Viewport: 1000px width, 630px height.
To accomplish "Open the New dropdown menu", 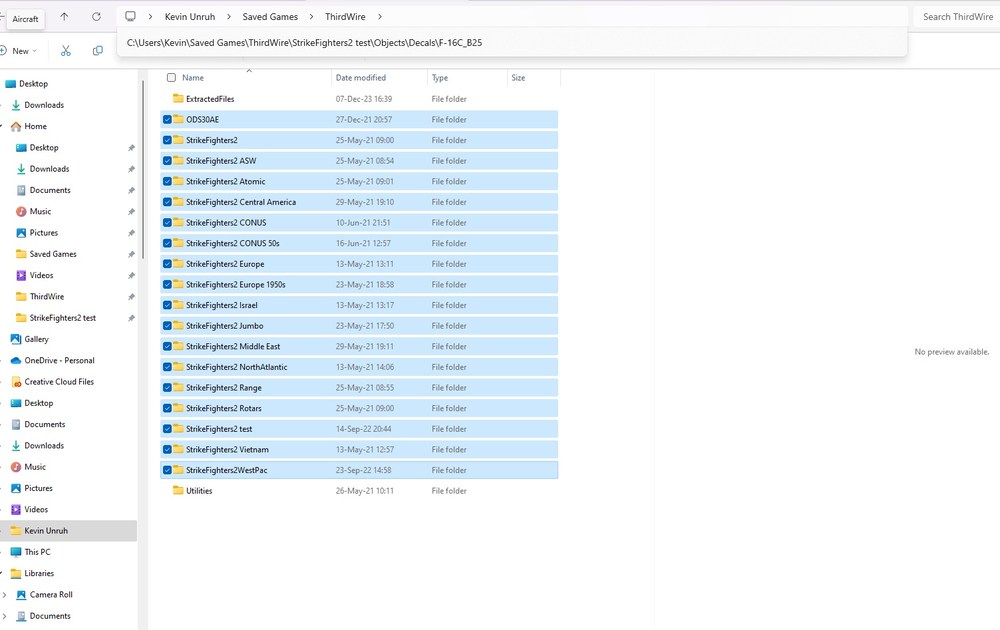I will point(19,51).
